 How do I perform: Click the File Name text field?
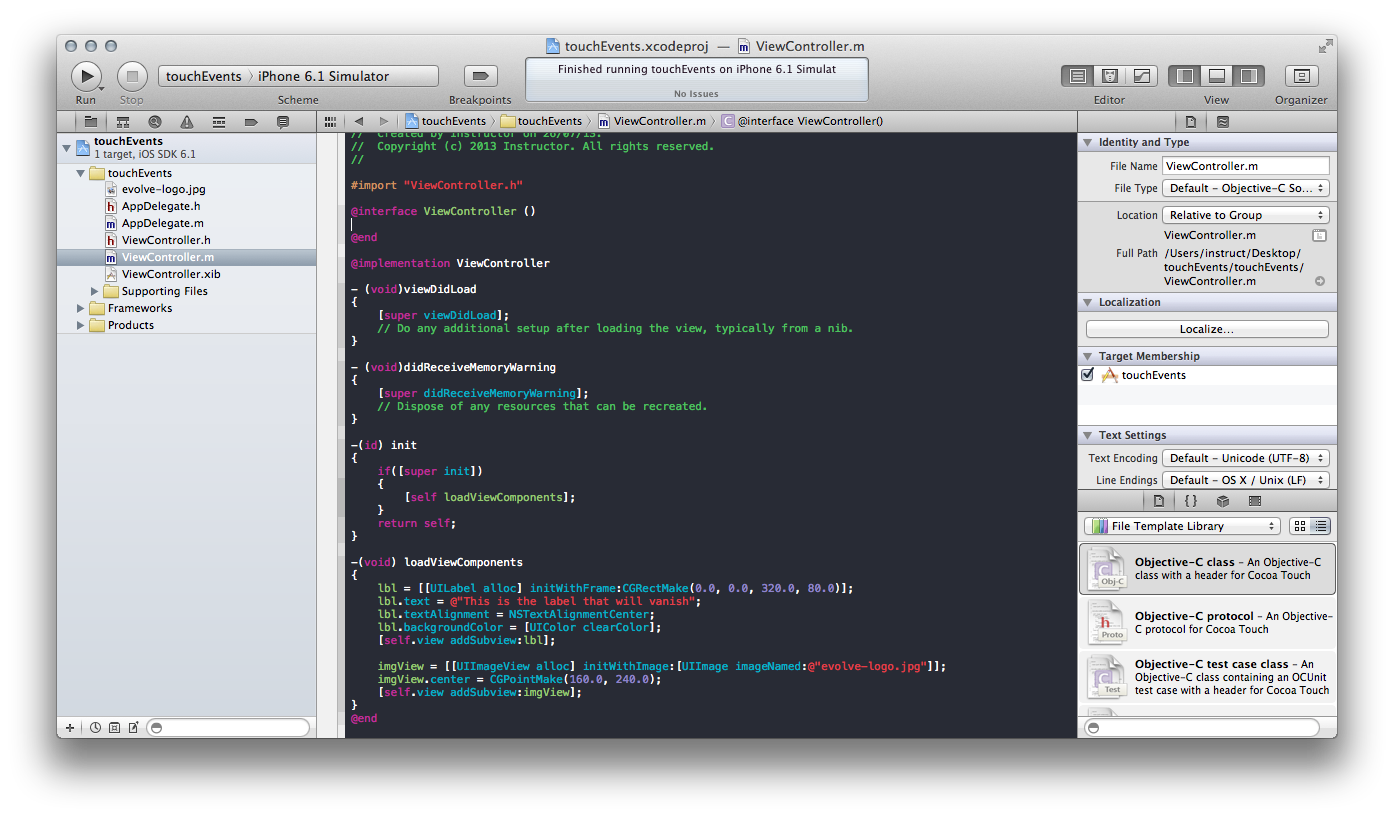[1245, 166]
